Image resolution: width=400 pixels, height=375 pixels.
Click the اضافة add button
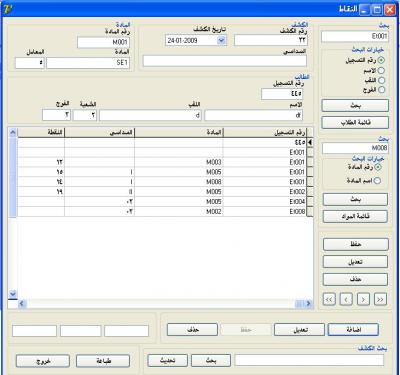(x=353, y=330)
